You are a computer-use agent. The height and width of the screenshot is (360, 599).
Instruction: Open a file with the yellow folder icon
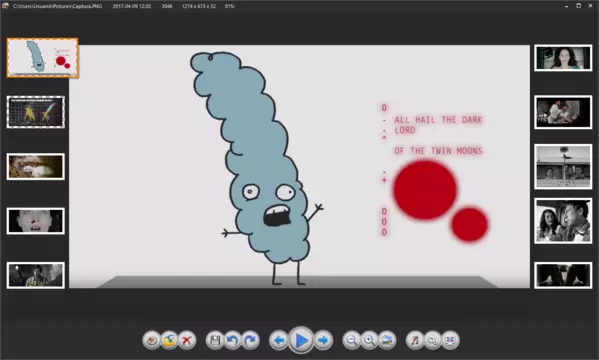[169, 340]
